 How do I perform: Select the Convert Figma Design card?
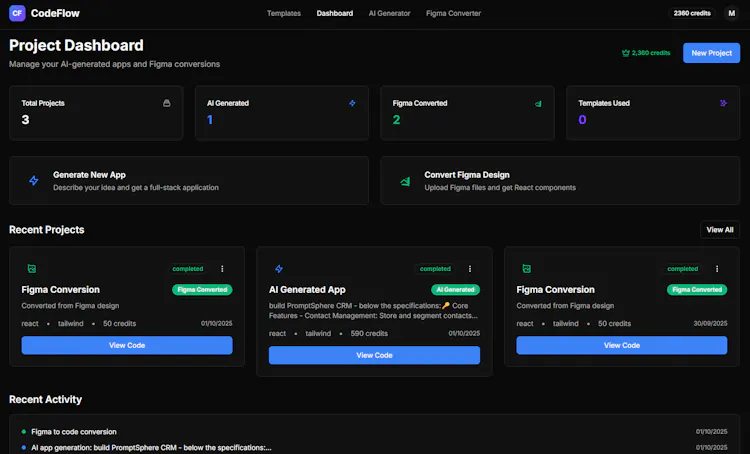point(560,181)
